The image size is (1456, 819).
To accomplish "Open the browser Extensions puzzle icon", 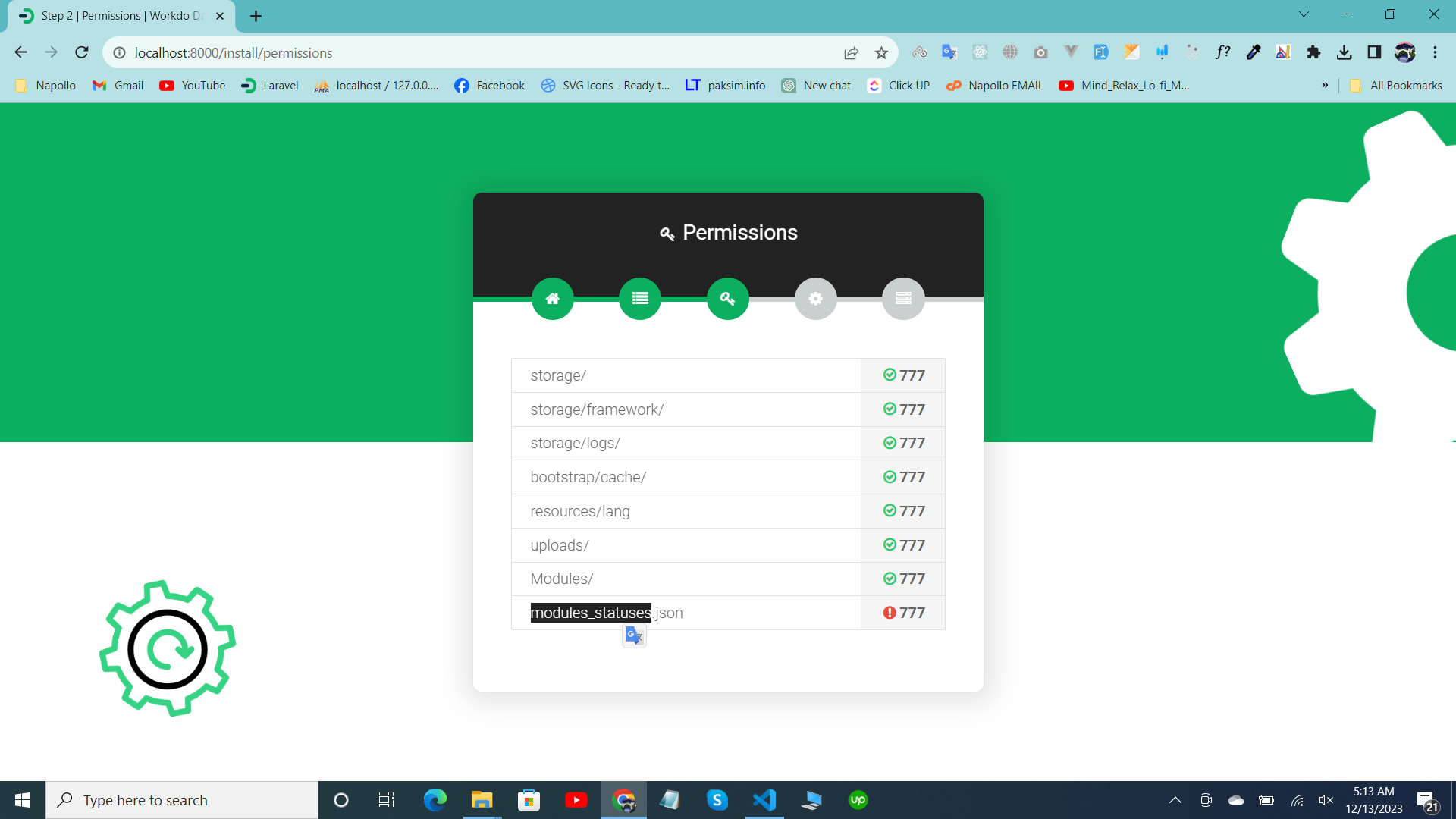I will [1313, 52].
